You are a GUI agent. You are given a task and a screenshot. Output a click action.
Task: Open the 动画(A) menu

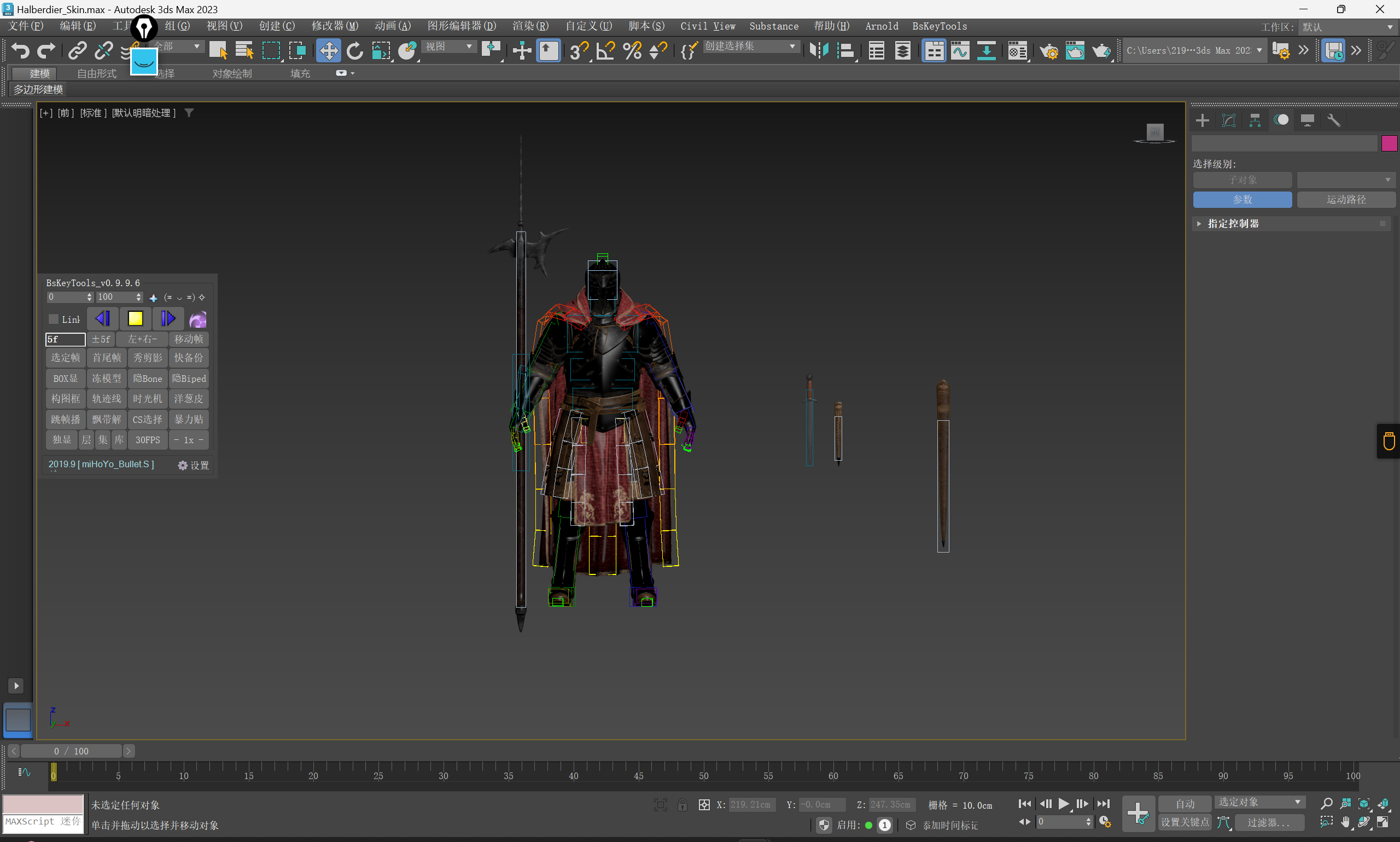(x=393, y=26)
